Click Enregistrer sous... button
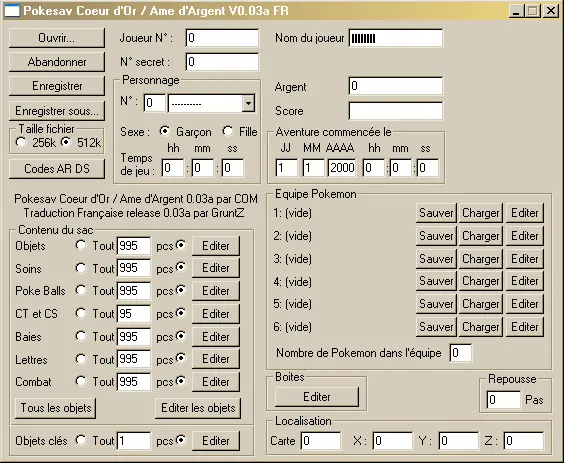Screen dimensions: 564x463 pos(57,111)
